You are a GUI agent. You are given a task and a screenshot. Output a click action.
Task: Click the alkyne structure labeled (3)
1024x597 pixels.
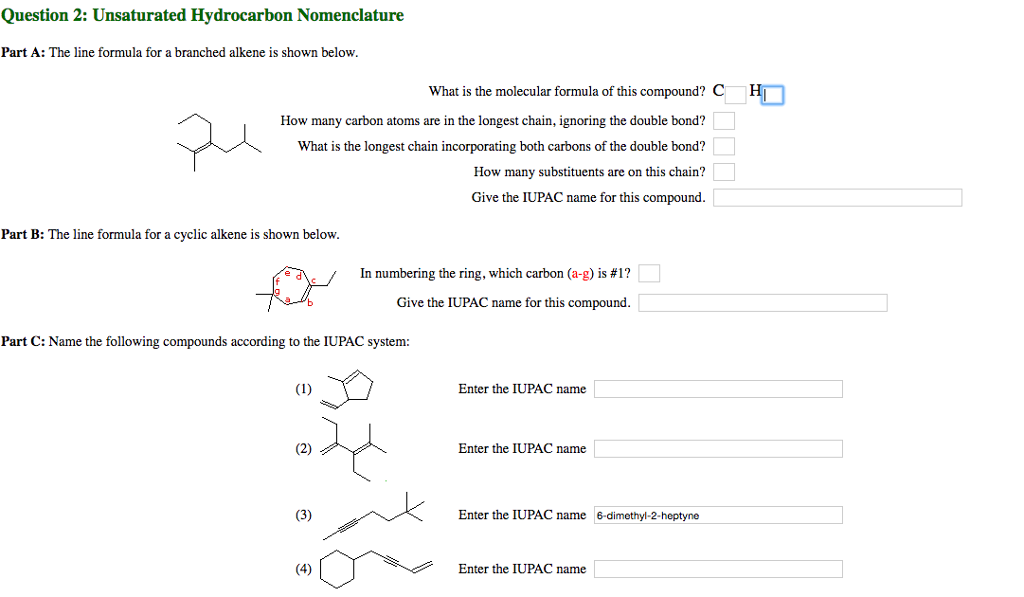click(380, 516)
